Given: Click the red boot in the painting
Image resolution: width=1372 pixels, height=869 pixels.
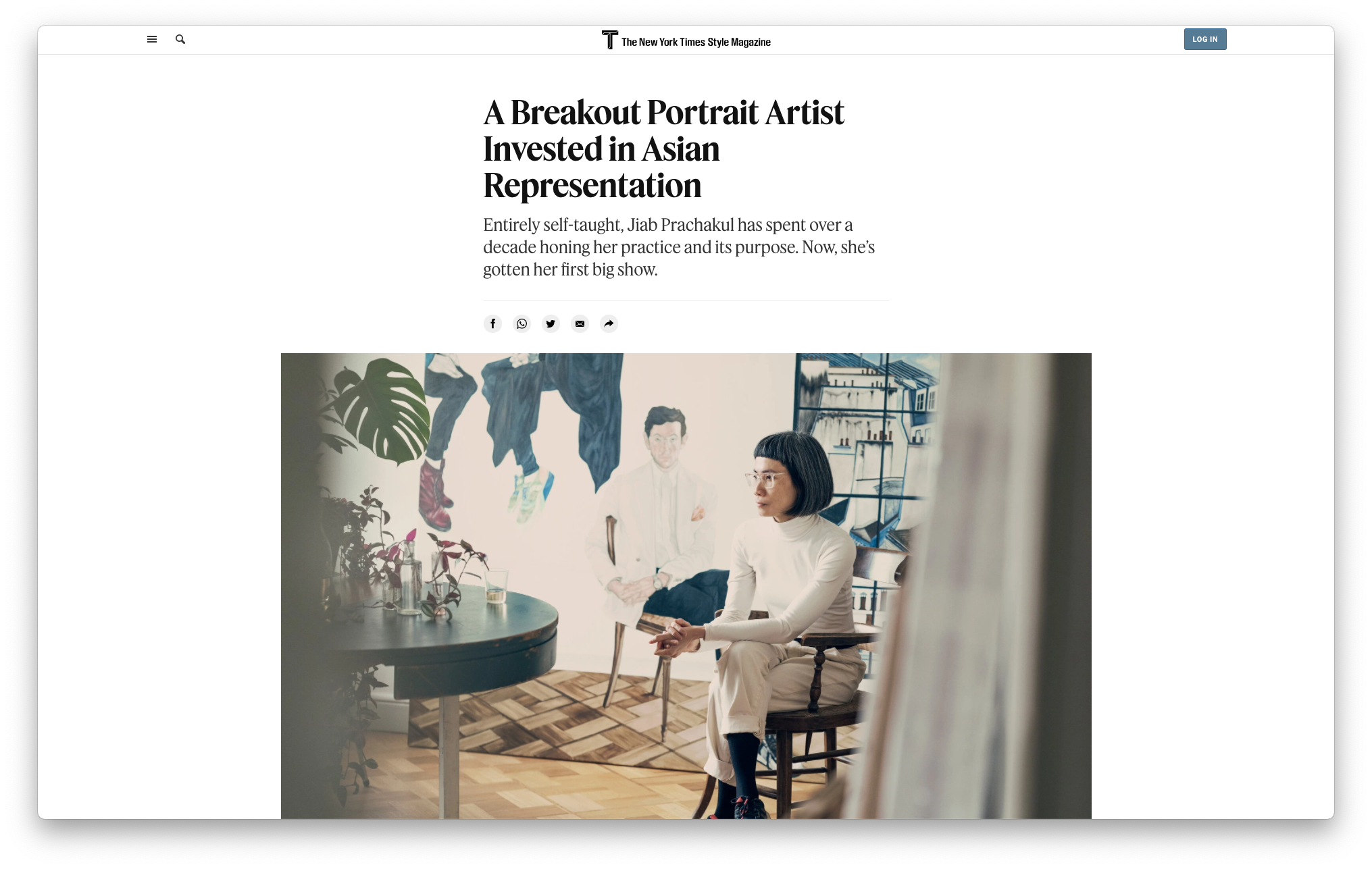Looking at the screenshot, I should pos(435,495).
